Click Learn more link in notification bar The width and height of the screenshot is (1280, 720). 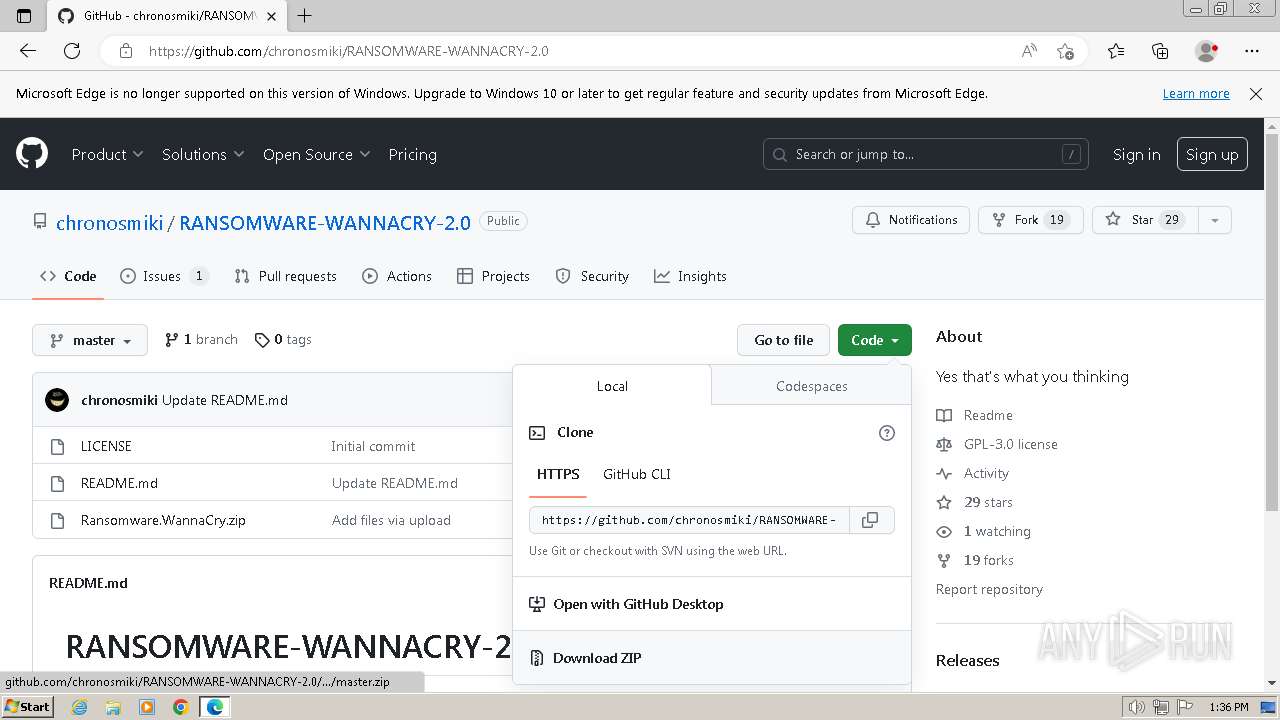tap(1196, 94)
